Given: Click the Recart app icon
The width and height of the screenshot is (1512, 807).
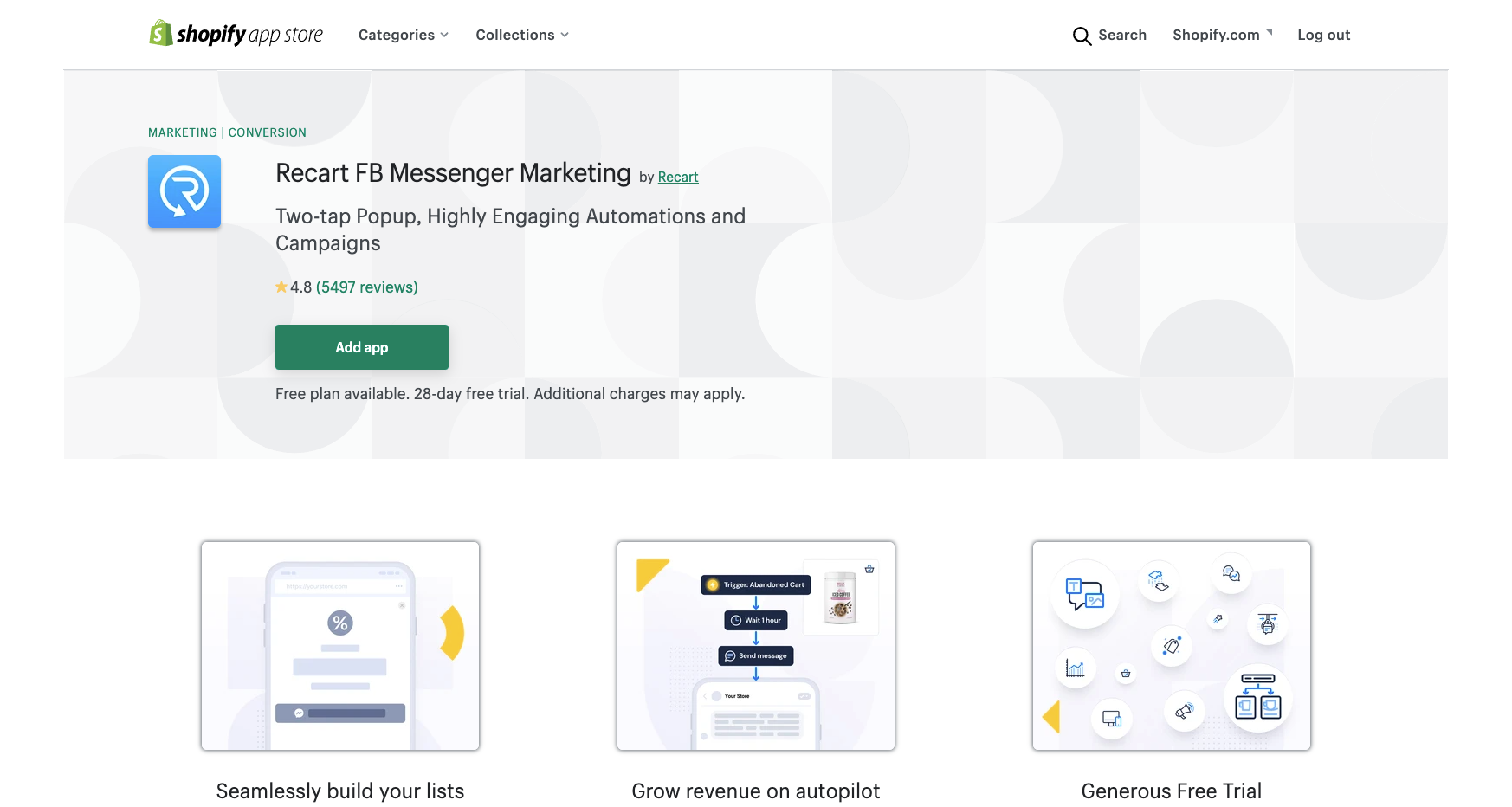Looking at the screenshot, I should 184,191.
